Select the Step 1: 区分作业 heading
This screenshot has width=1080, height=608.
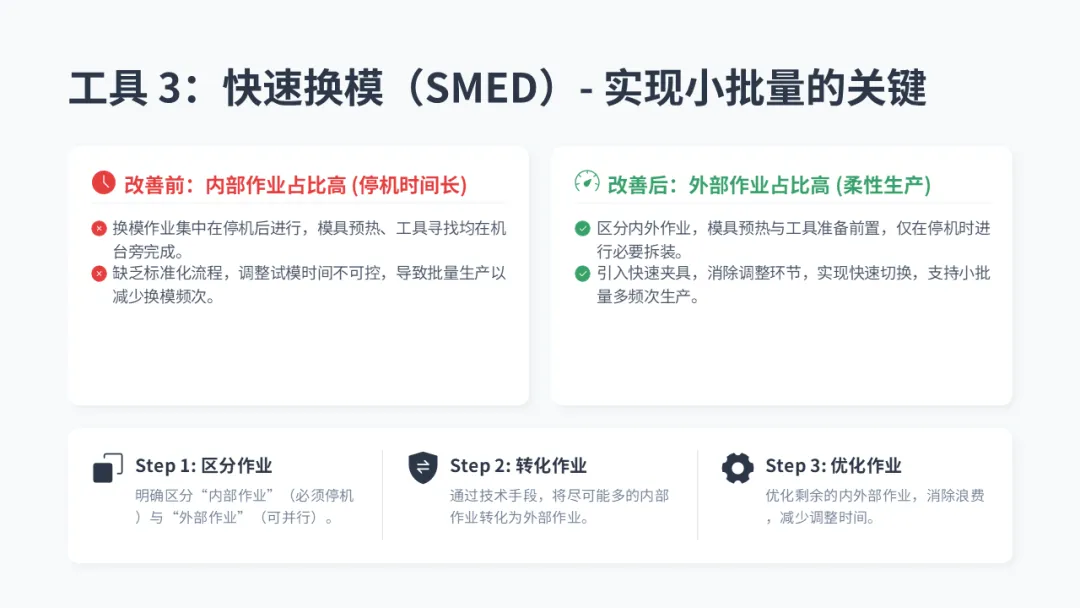(204, 465)
